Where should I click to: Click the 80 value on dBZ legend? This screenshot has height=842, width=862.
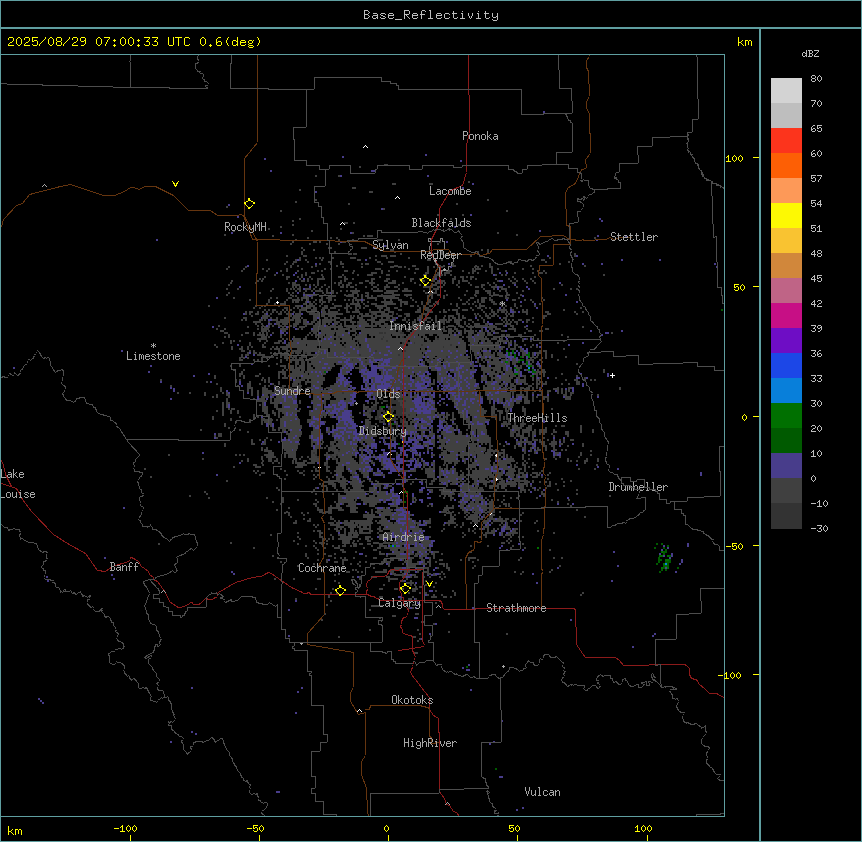(x=816, y=79)
